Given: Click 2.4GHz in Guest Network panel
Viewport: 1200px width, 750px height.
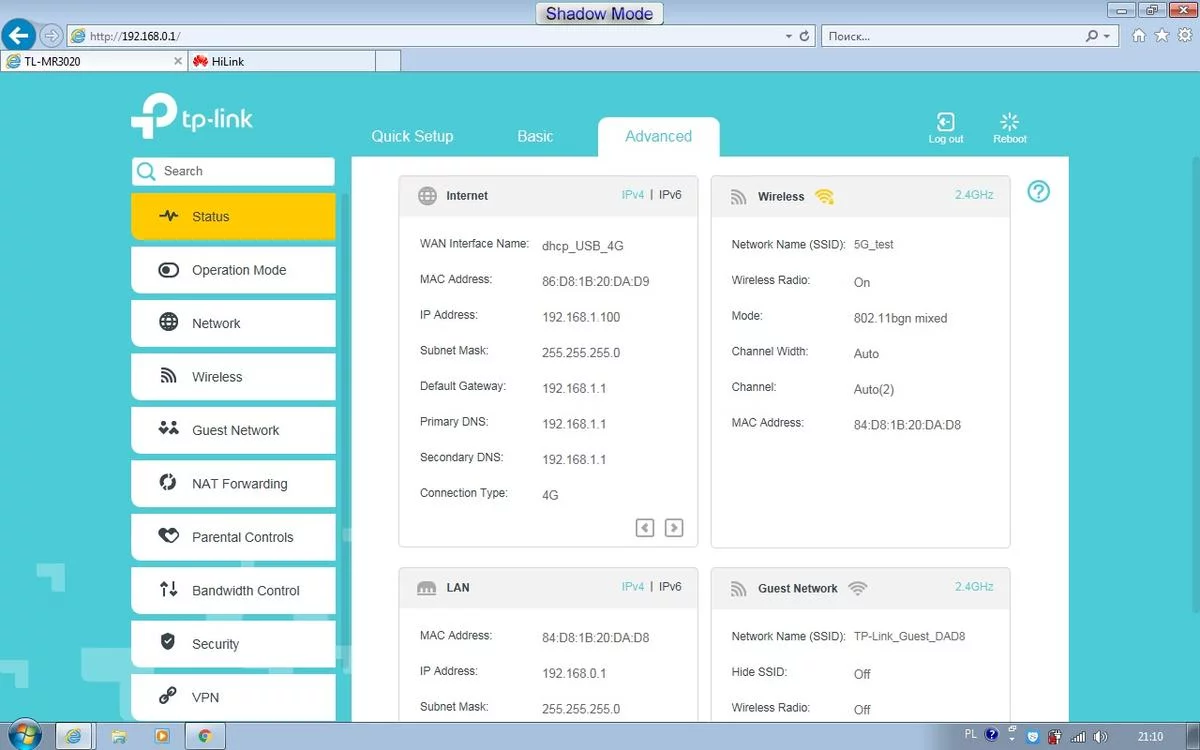Looking at the screenshot, I should (x=974, y=587).
